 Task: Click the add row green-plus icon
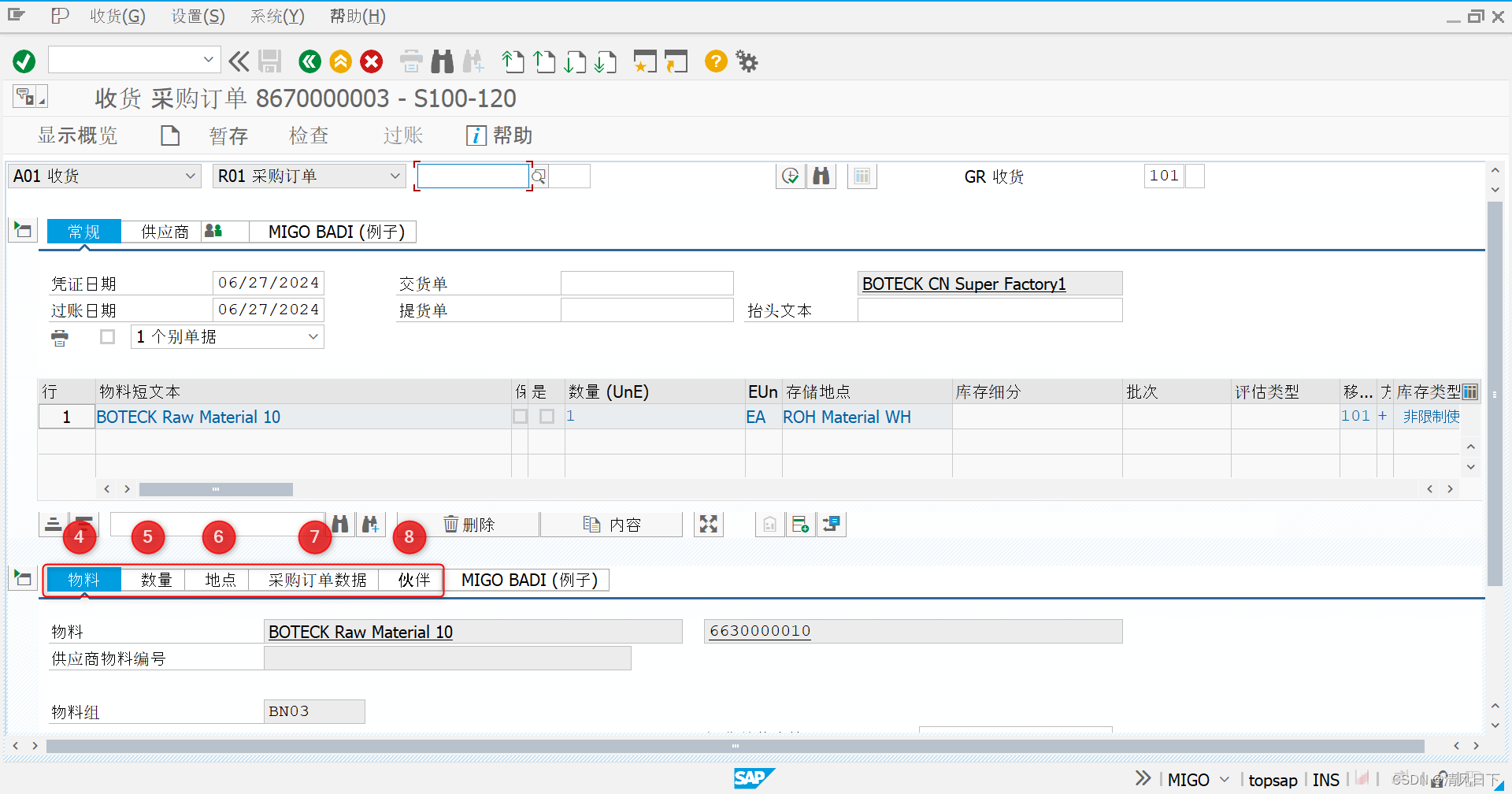[801, 524]
